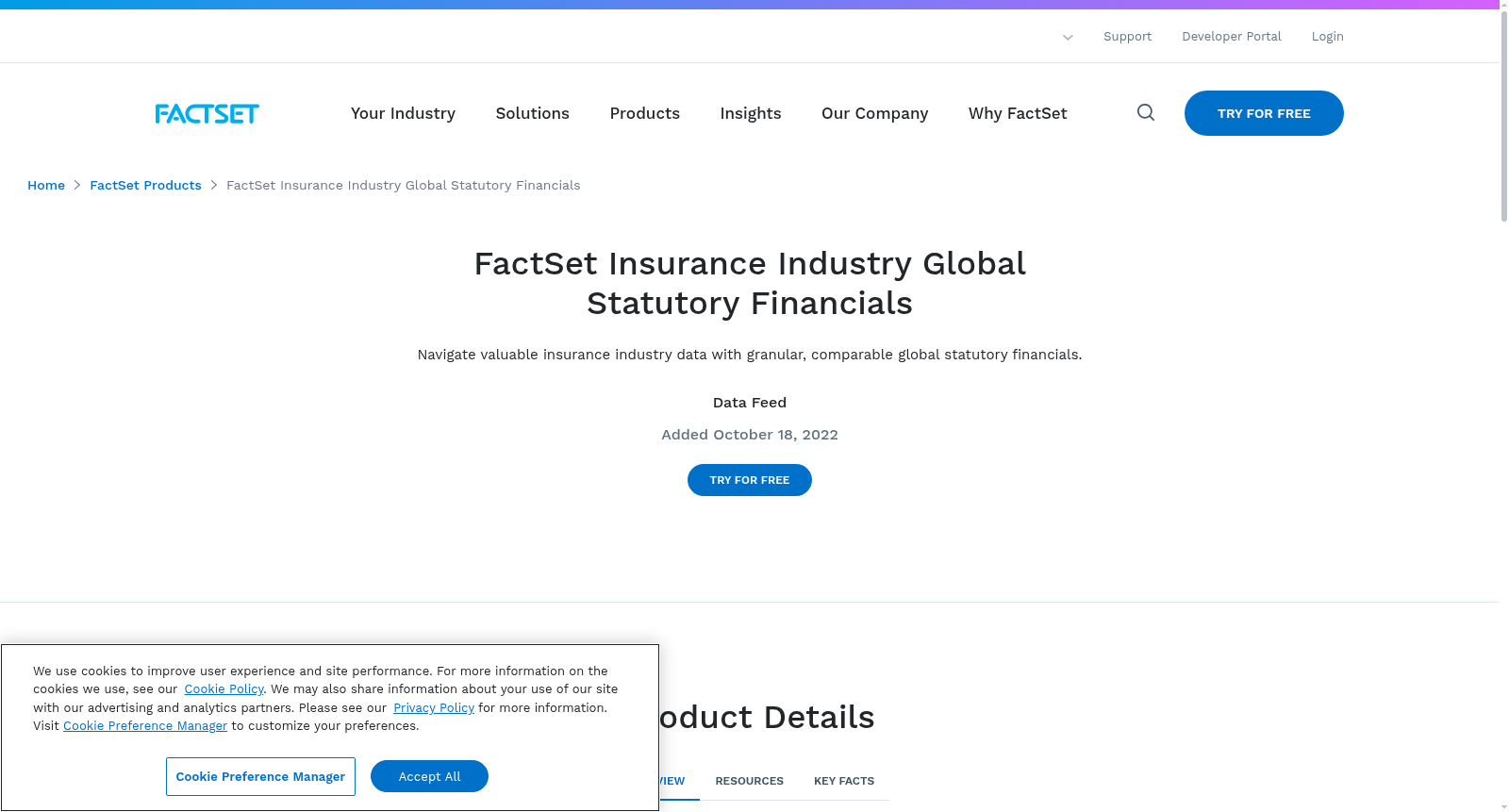The image size is (1509, 812).
Task: Click the Data Feed label
Action: click(x=750, y=403)
